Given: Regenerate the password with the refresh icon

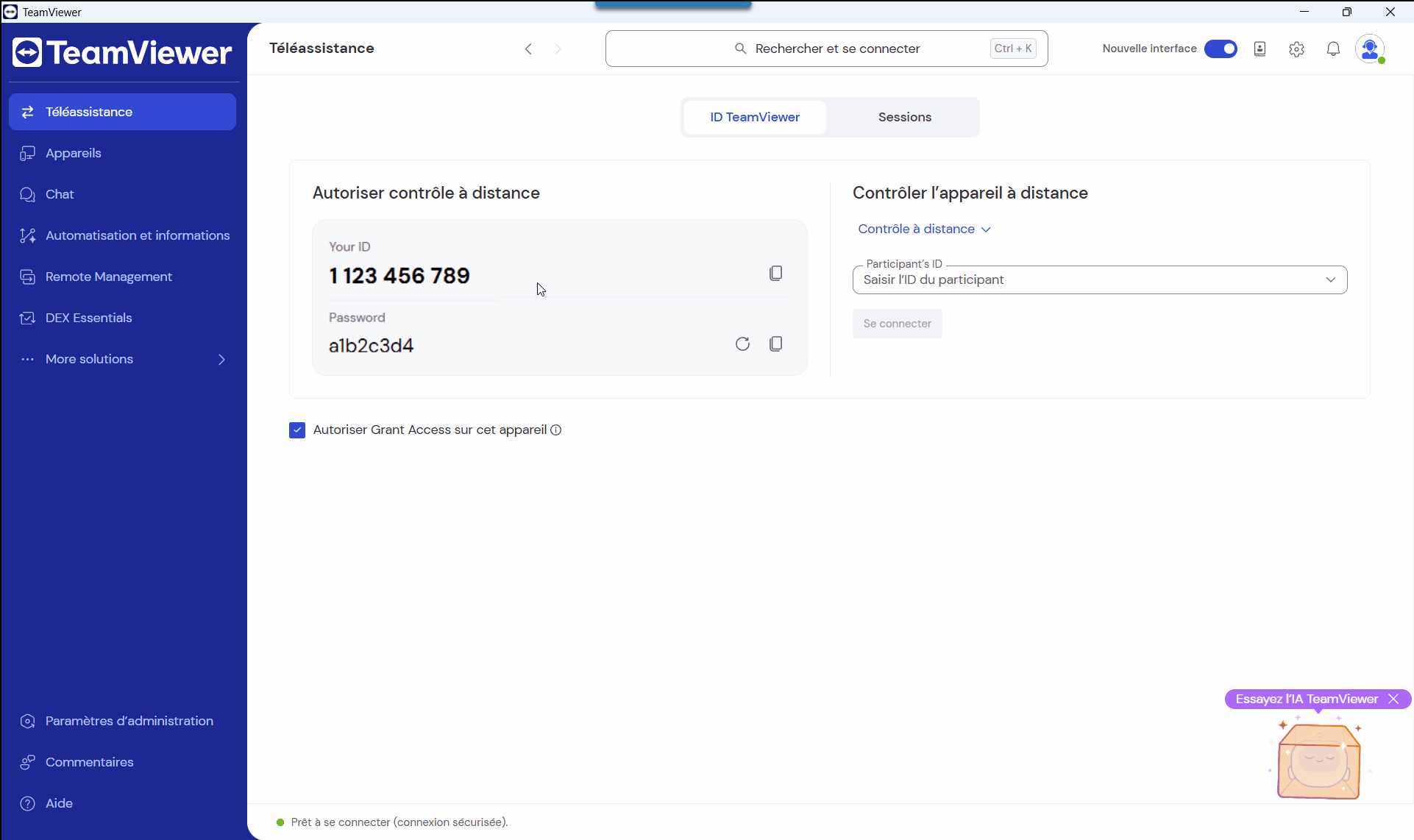Looking at the screenshot, I should coord(742,344).
